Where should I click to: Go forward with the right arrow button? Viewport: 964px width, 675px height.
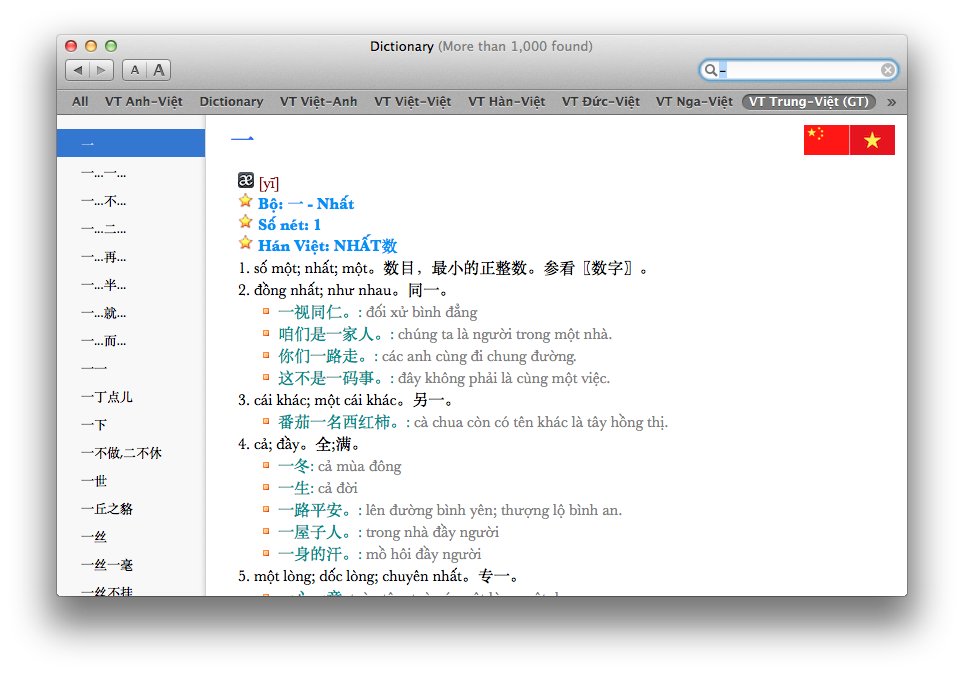(x=101, y=70)
